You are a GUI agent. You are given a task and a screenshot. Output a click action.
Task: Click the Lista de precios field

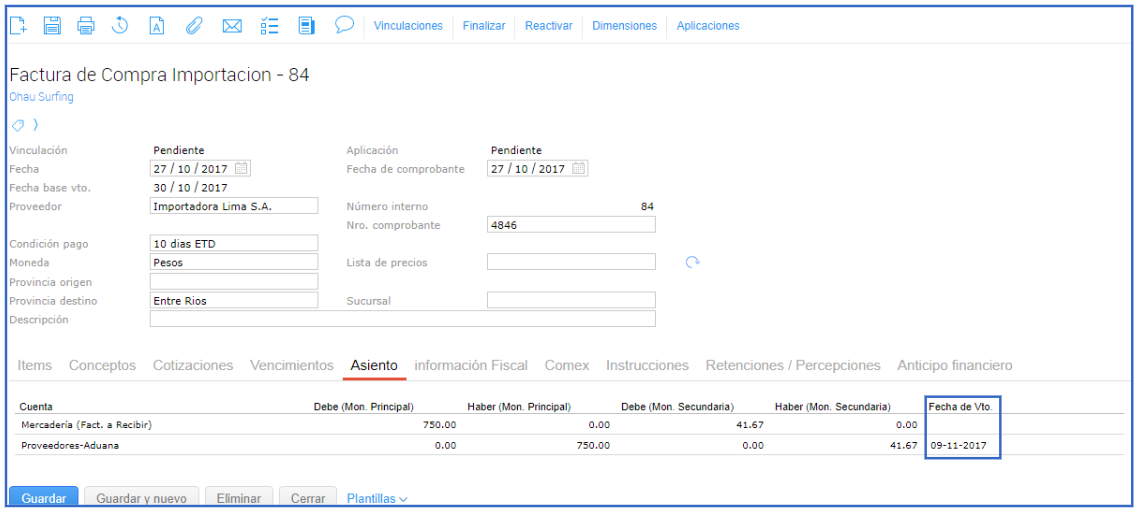(571, 262)
